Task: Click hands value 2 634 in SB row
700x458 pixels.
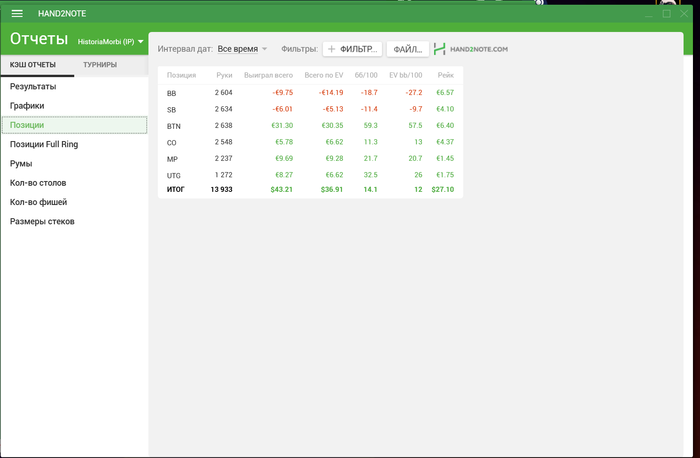Action: click(x=223, y=109)
